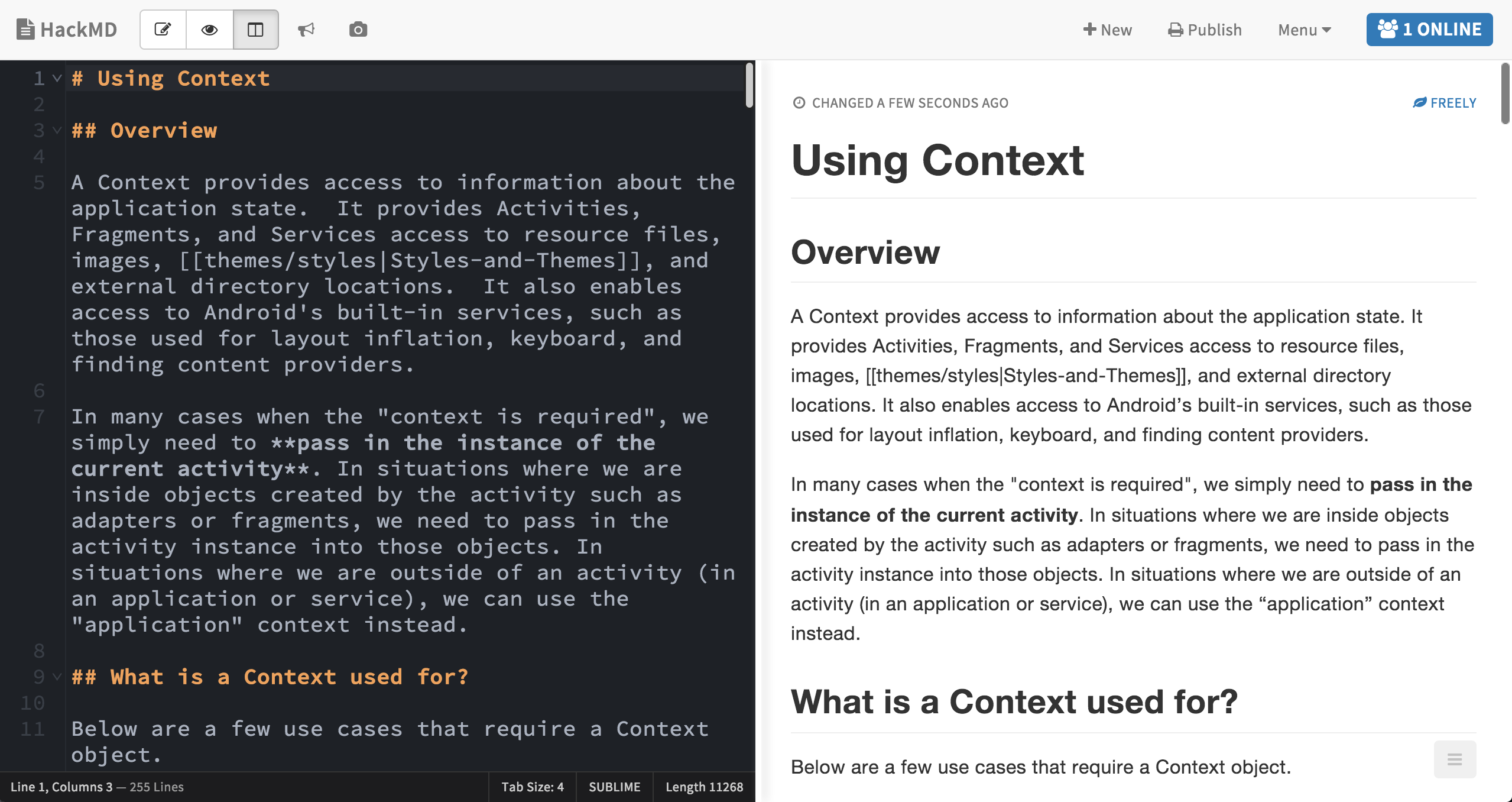
Task: Open the Menu dropdown
Action: (1304, 30)
